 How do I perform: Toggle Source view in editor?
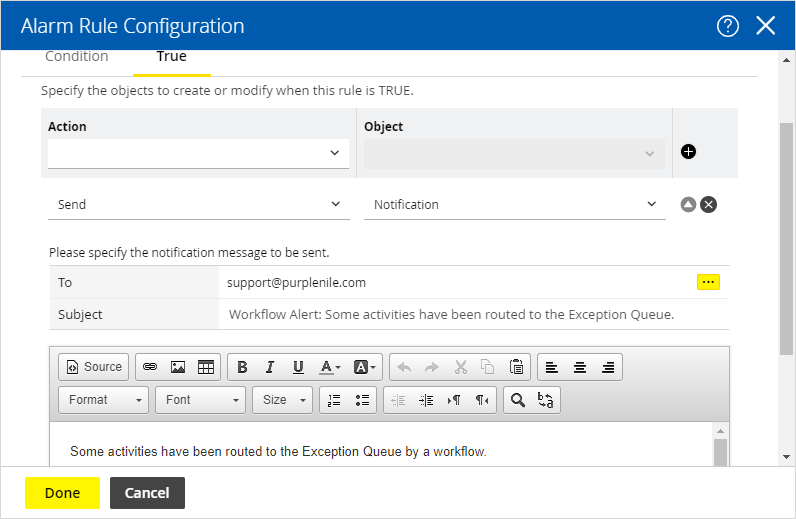click(94, 367)
